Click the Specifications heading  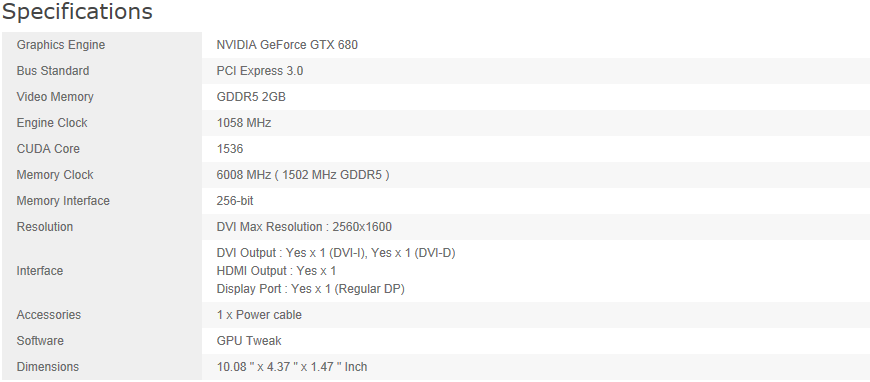click(77, 12)
